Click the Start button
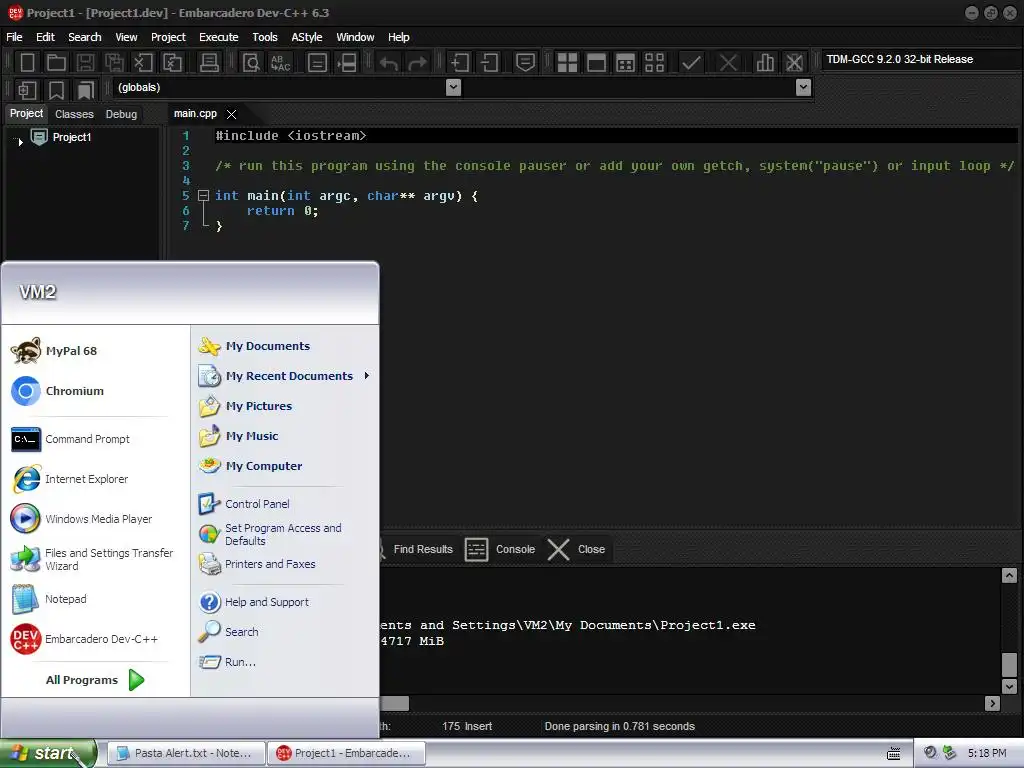 tap(48, 754)
